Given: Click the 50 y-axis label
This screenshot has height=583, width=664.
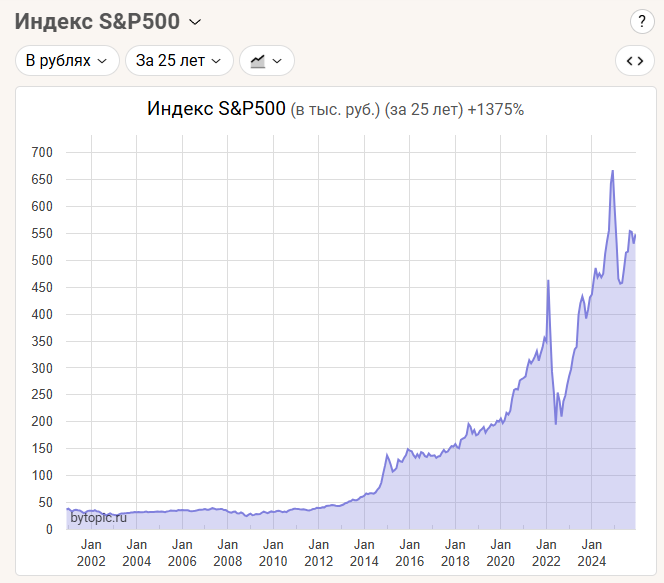Looking at the screenshot, I should tap(45, 503).
